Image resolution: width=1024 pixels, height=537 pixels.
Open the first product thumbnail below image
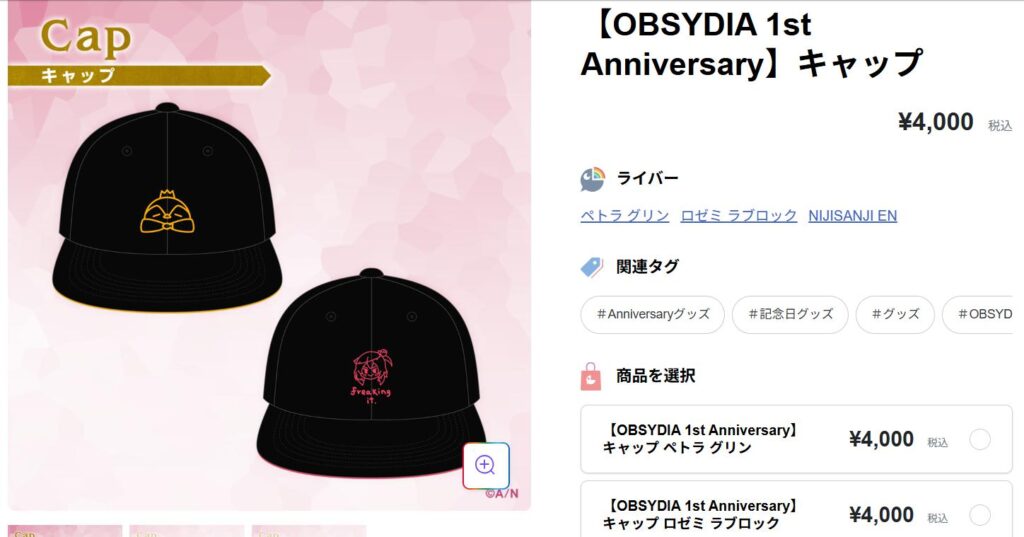(65, 530)
